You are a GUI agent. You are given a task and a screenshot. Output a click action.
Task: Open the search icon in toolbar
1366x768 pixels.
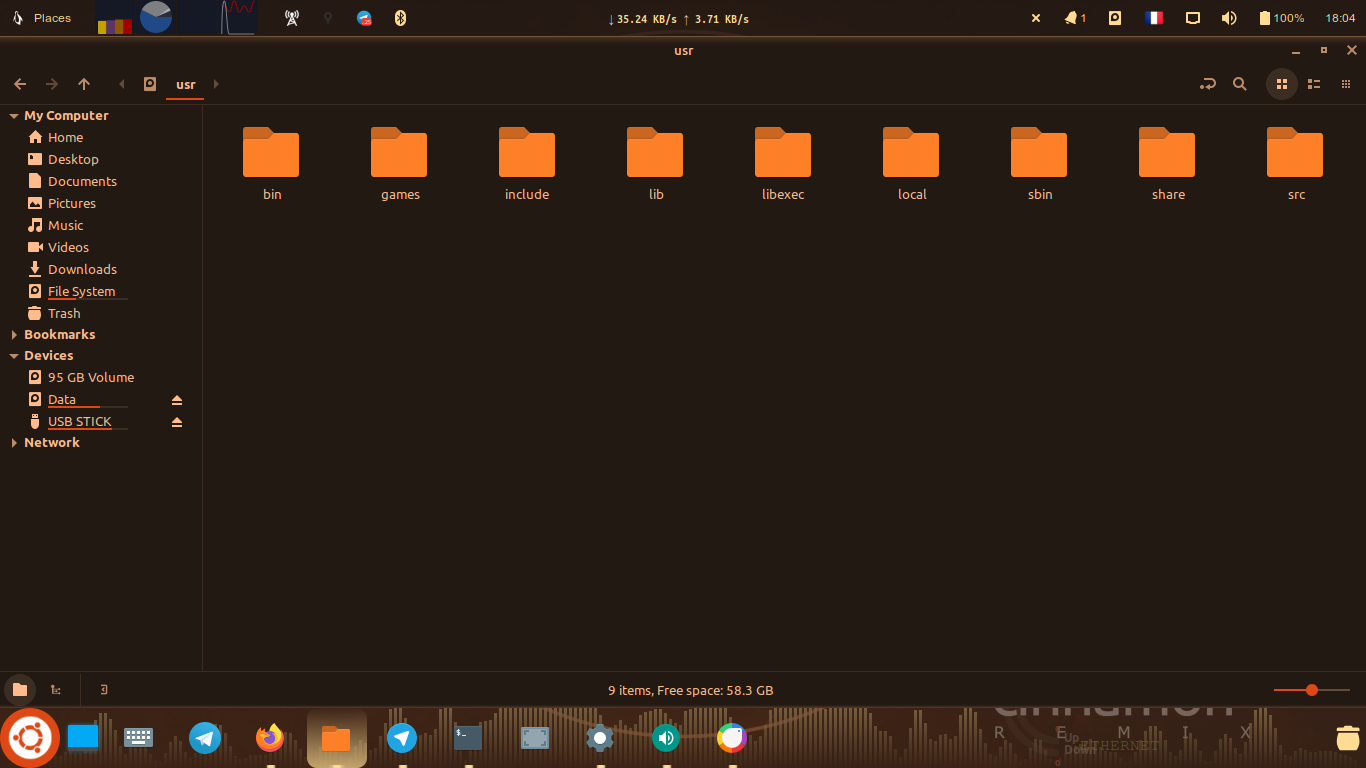[1240, 84]
